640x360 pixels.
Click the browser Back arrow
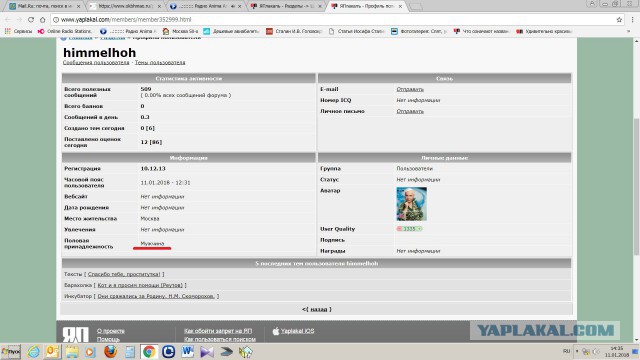8,20
